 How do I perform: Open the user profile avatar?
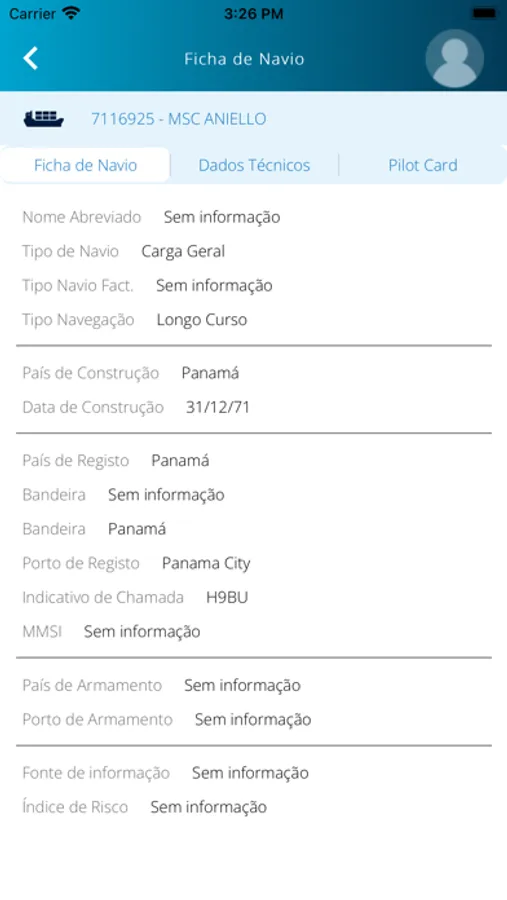454,59
